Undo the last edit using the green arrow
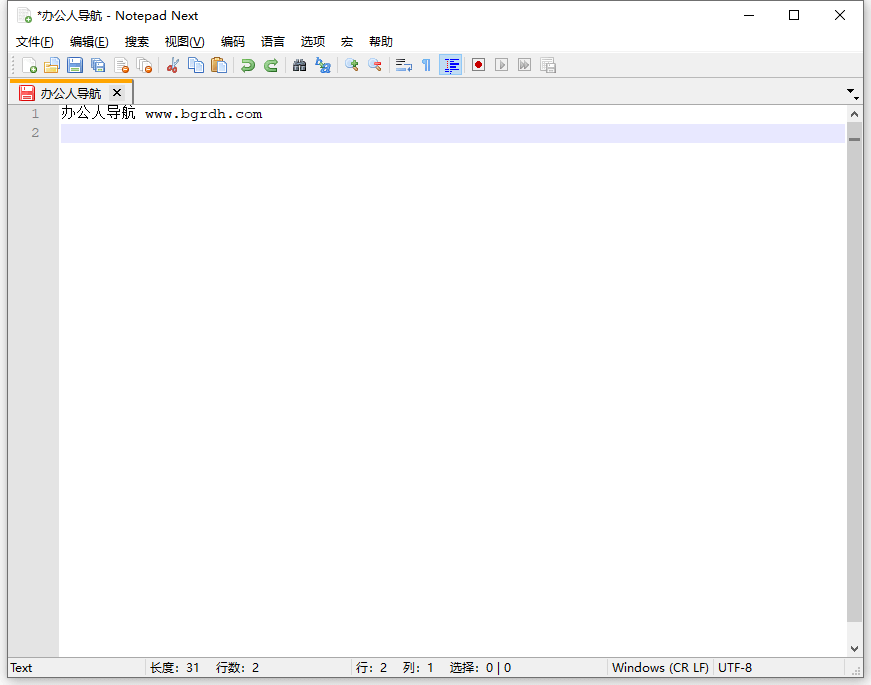Viewport: 871px width, 685px height. pos(247,65)
